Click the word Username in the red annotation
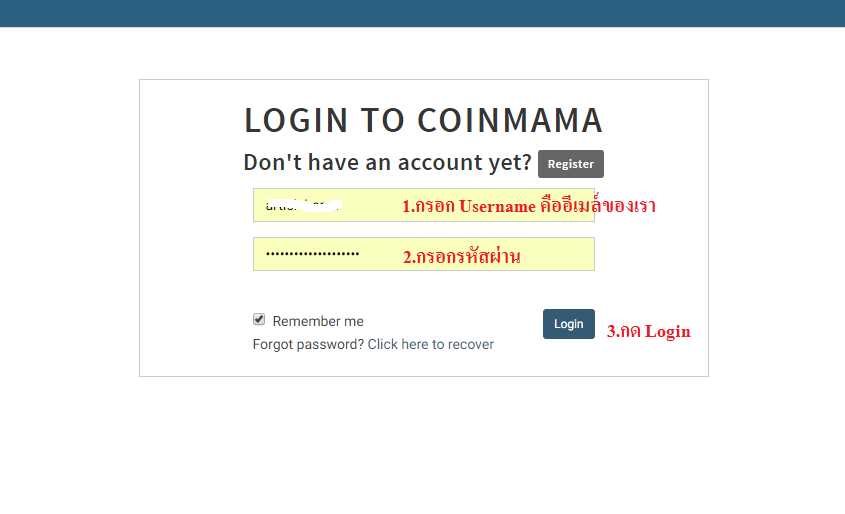 [497, 206]
